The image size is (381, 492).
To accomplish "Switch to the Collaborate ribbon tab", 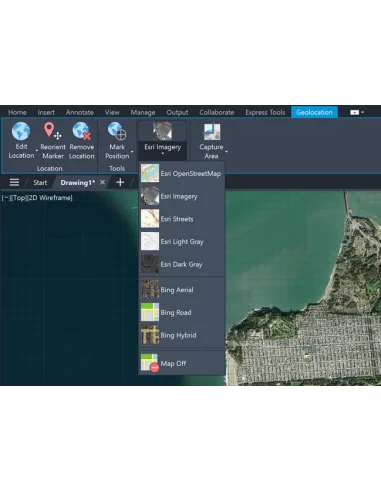I will click(x=217, y=112).
